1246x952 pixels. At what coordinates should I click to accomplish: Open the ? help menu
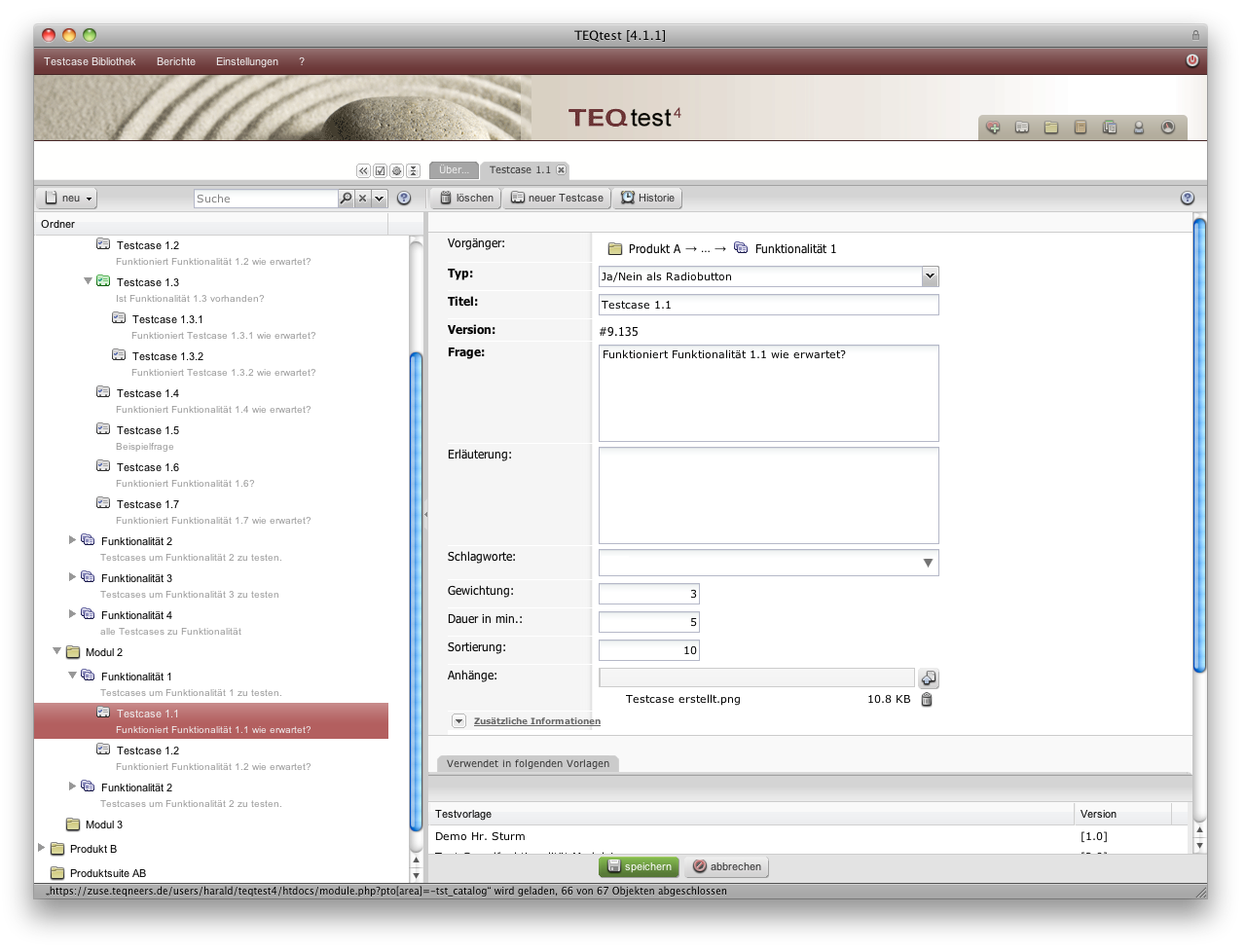pyautogui.click(x=302, y=61)
